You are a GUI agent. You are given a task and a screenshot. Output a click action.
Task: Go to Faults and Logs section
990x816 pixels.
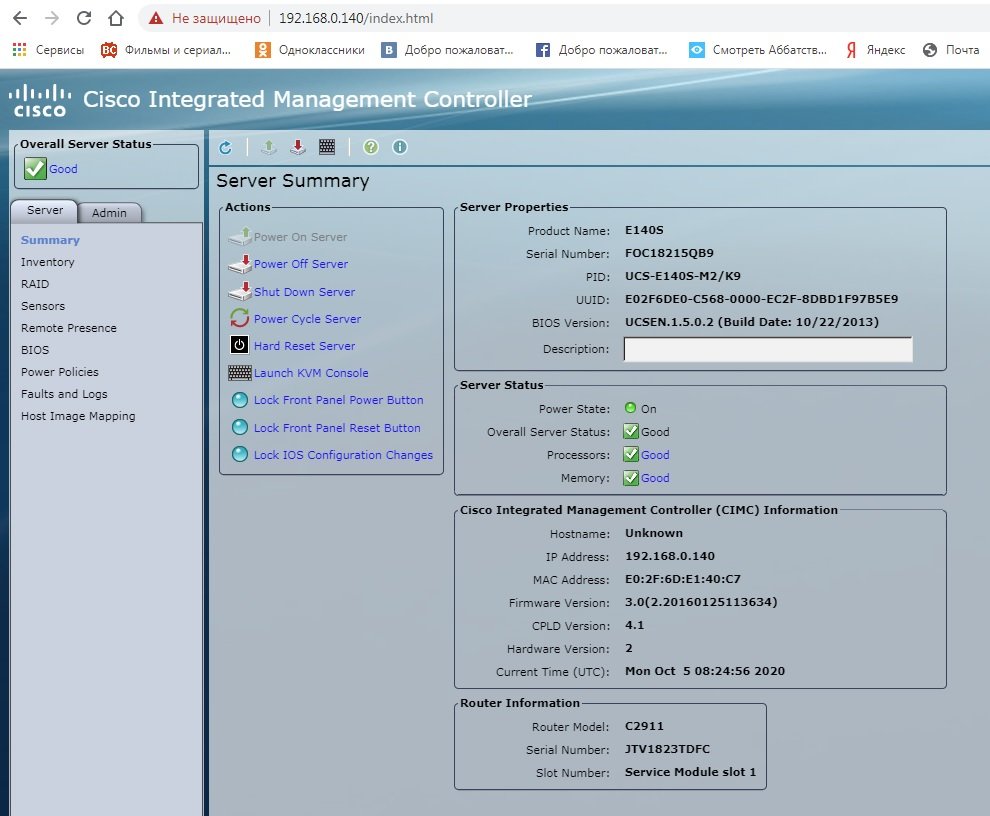[x=64, y=394]
